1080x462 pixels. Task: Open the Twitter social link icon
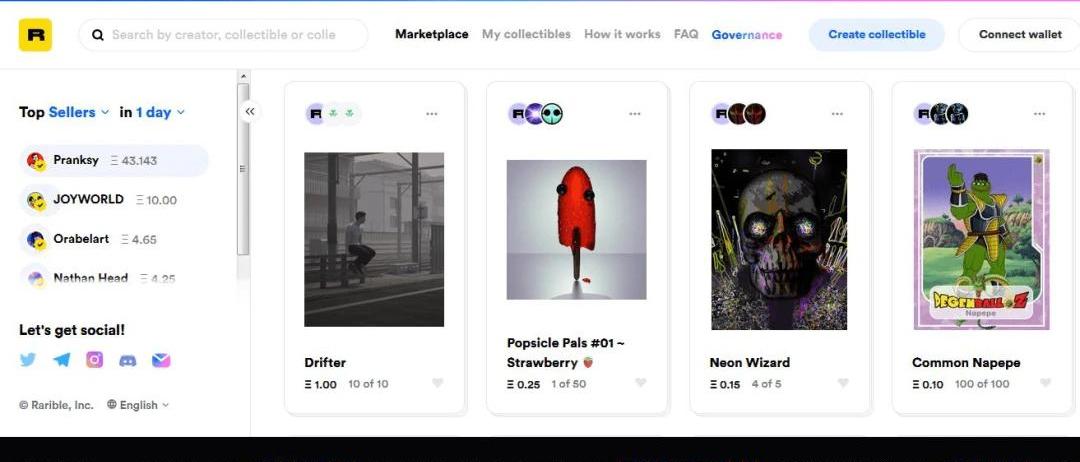pyautogui.click(x=28, y=360)
